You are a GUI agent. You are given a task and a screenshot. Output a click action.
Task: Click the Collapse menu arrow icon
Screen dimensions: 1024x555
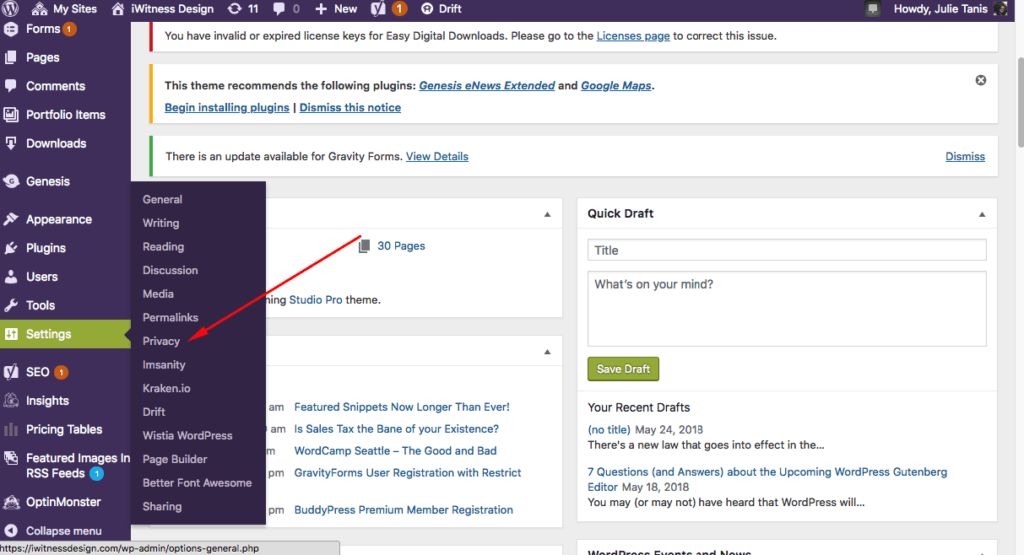[x=10, y=531]
